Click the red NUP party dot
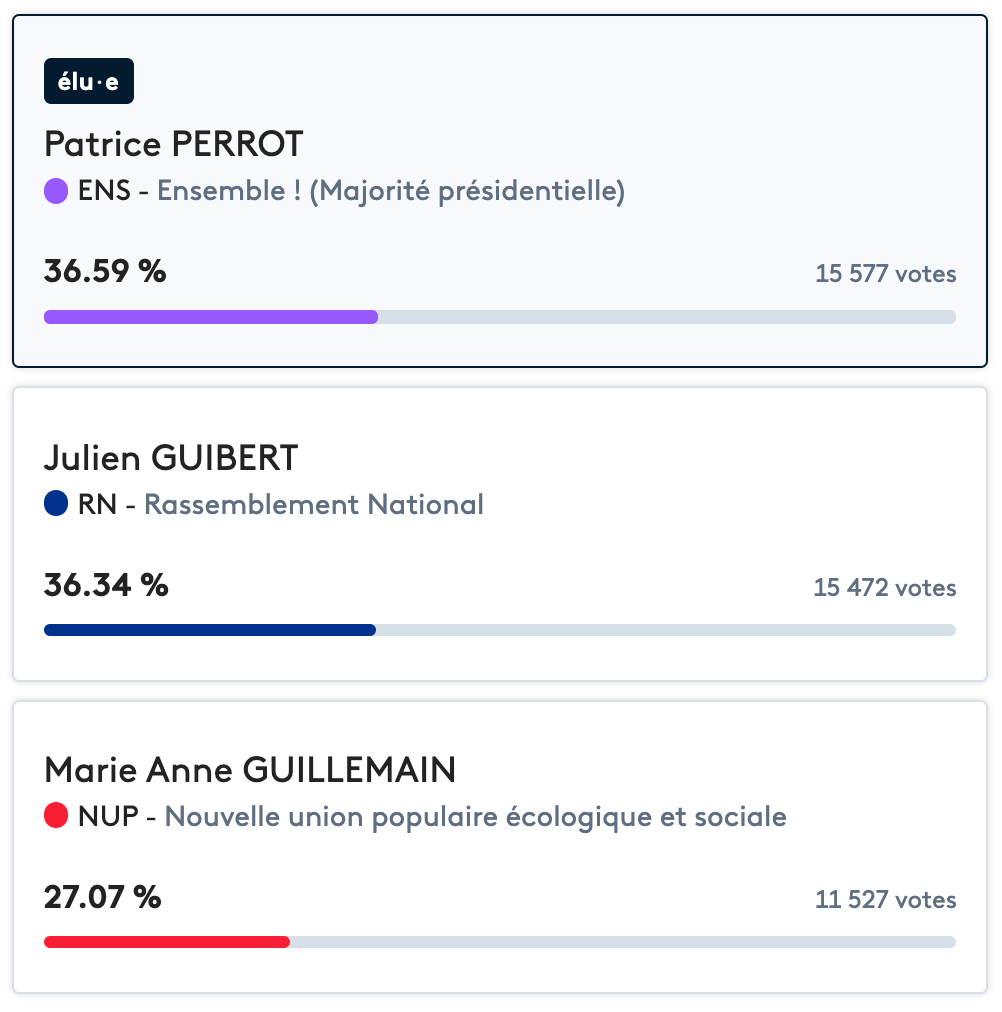 [x=56, y=817]
